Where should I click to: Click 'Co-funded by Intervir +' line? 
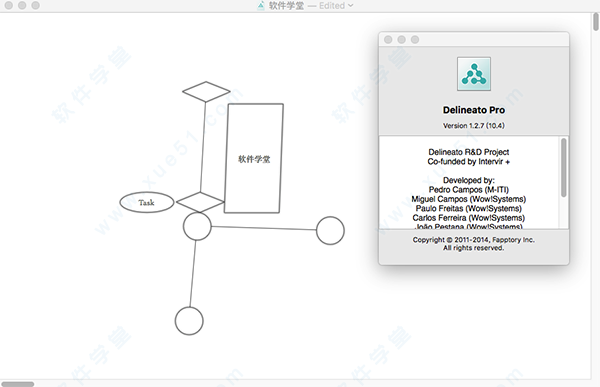469,162
